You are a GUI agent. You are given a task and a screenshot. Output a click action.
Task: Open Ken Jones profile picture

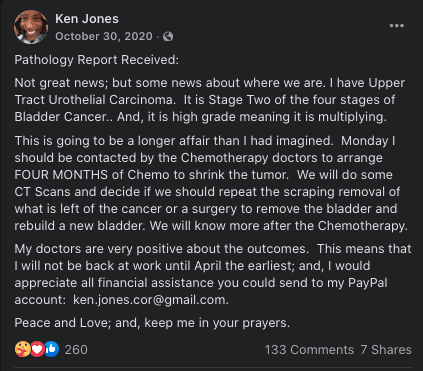(31, 27)
